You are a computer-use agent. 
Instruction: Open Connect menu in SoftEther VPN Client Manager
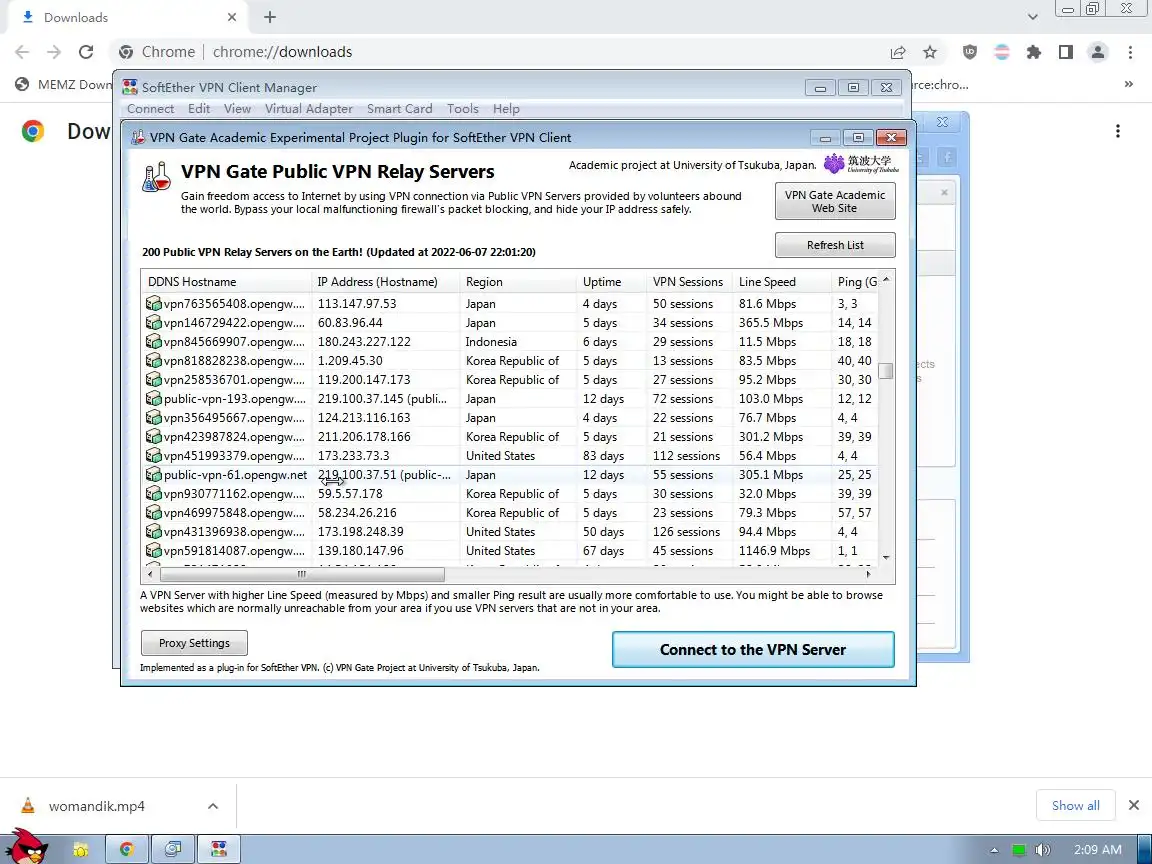[x=151, y=109]
